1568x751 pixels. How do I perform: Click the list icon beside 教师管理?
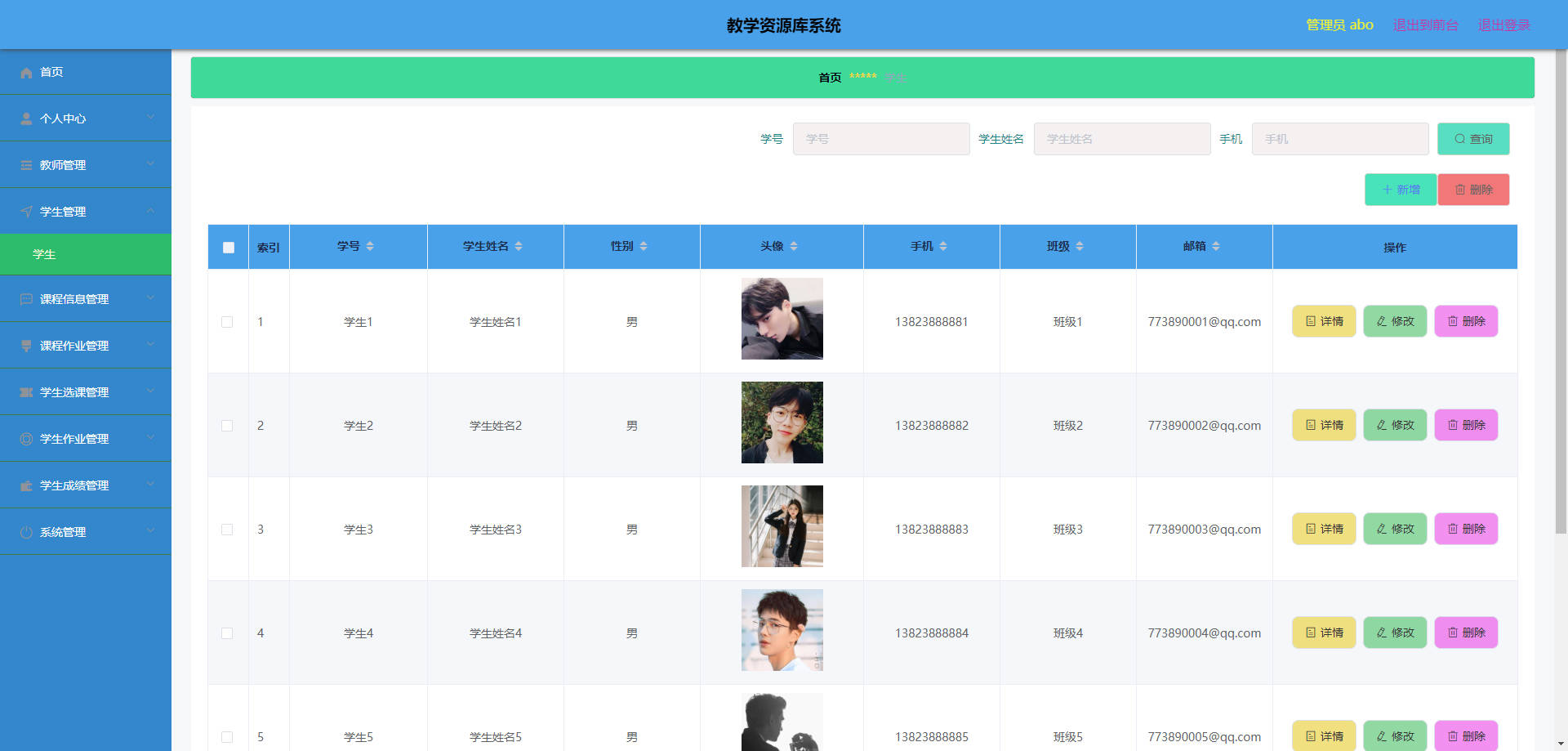click(x=26, y=166)
